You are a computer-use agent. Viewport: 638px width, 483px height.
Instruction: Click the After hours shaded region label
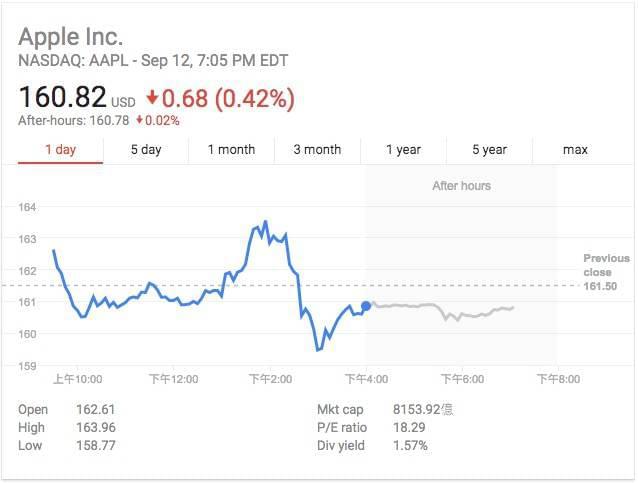pos(461,186)
